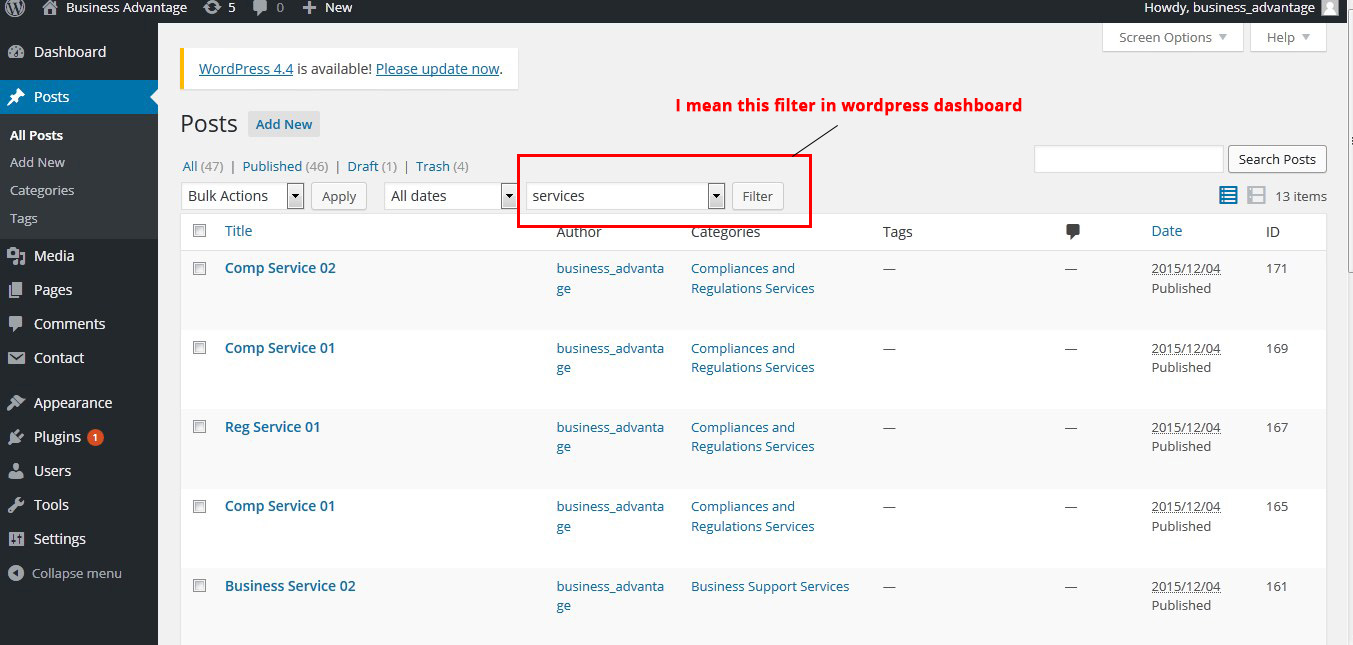Go to Categories in the Posts submenu
Viewport: 1353px width, 645px height.
42,190
